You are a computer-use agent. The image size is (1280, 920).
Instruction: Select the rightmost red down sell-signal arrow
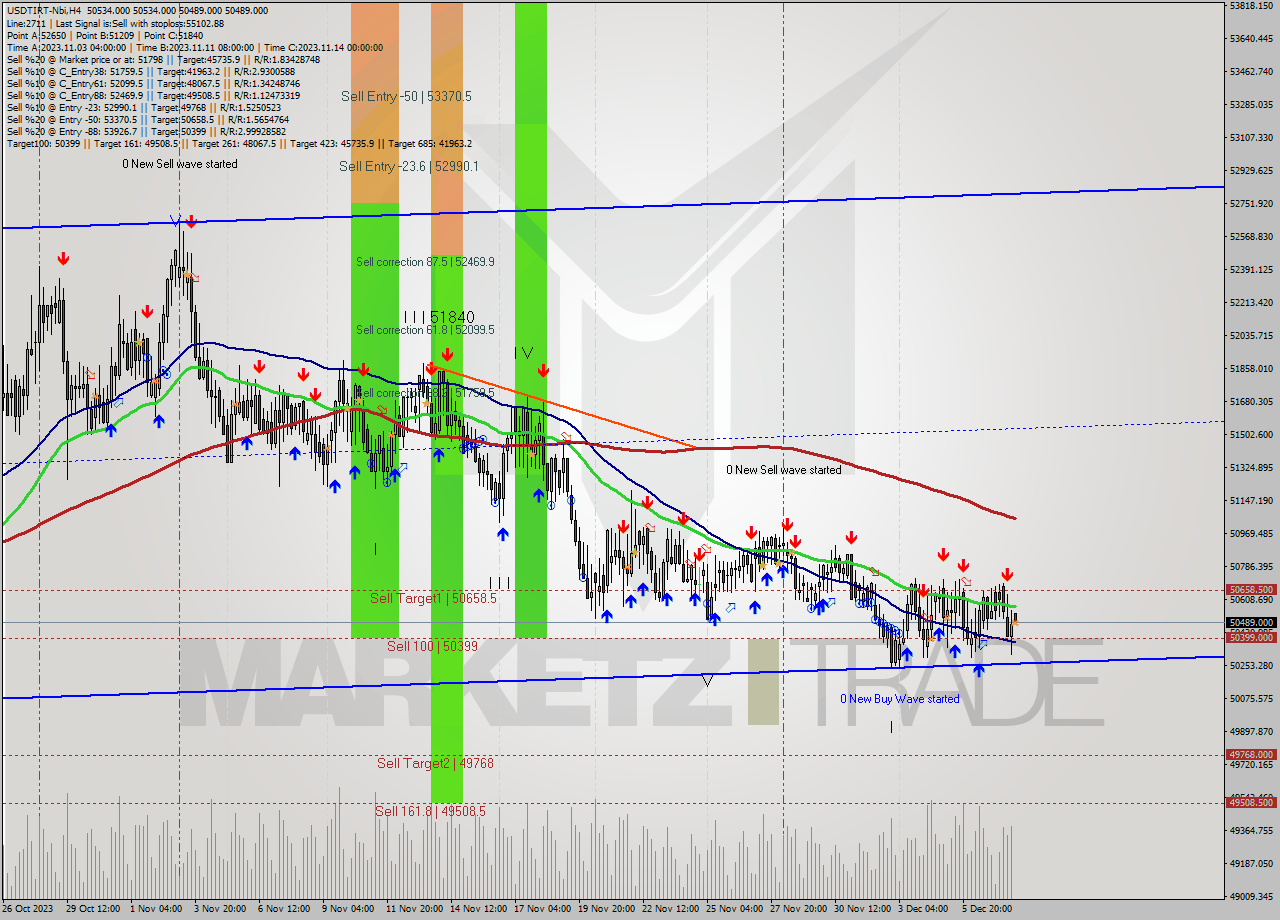(1008, 575)
